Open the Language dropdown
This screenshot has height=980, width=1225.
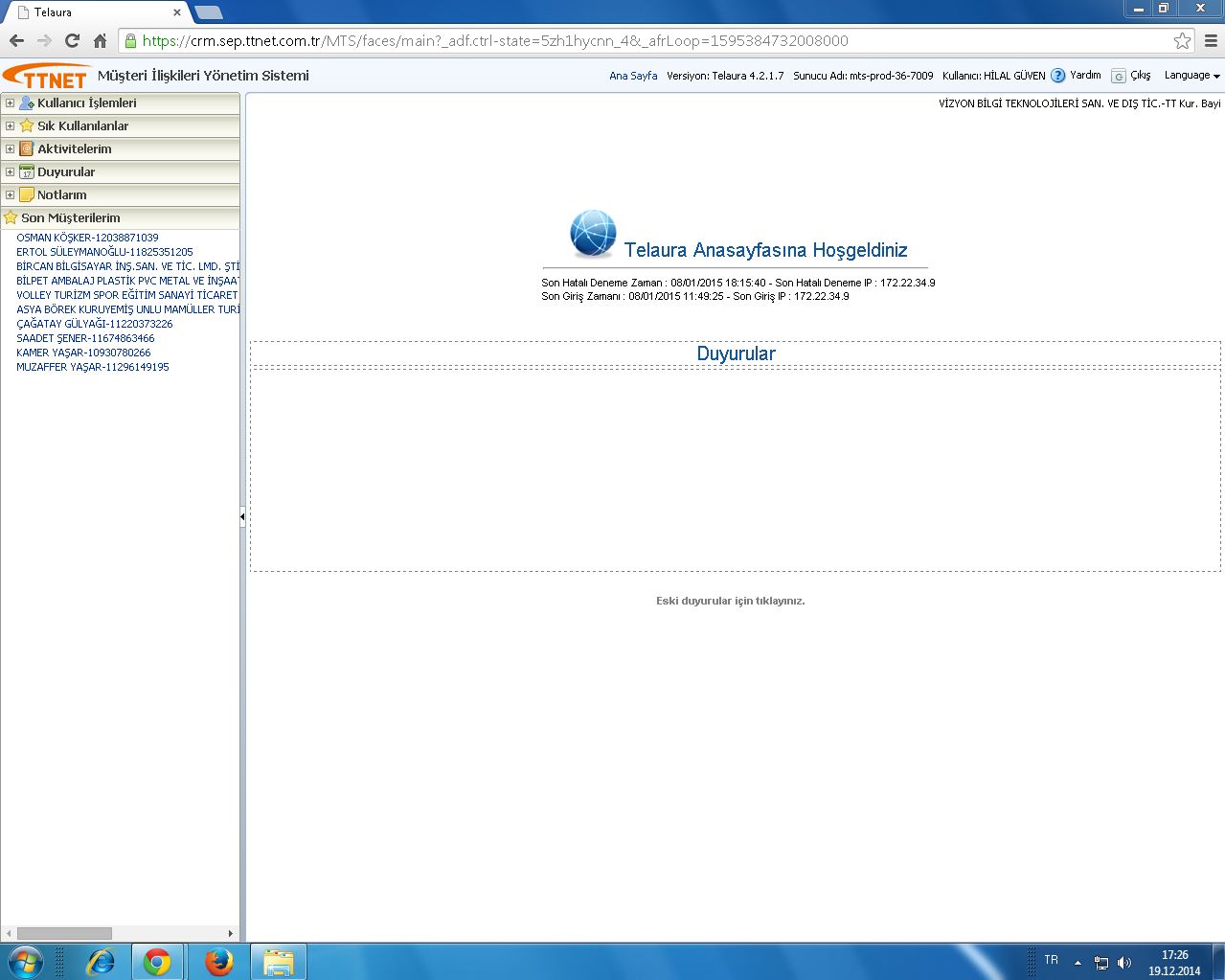1191,76
